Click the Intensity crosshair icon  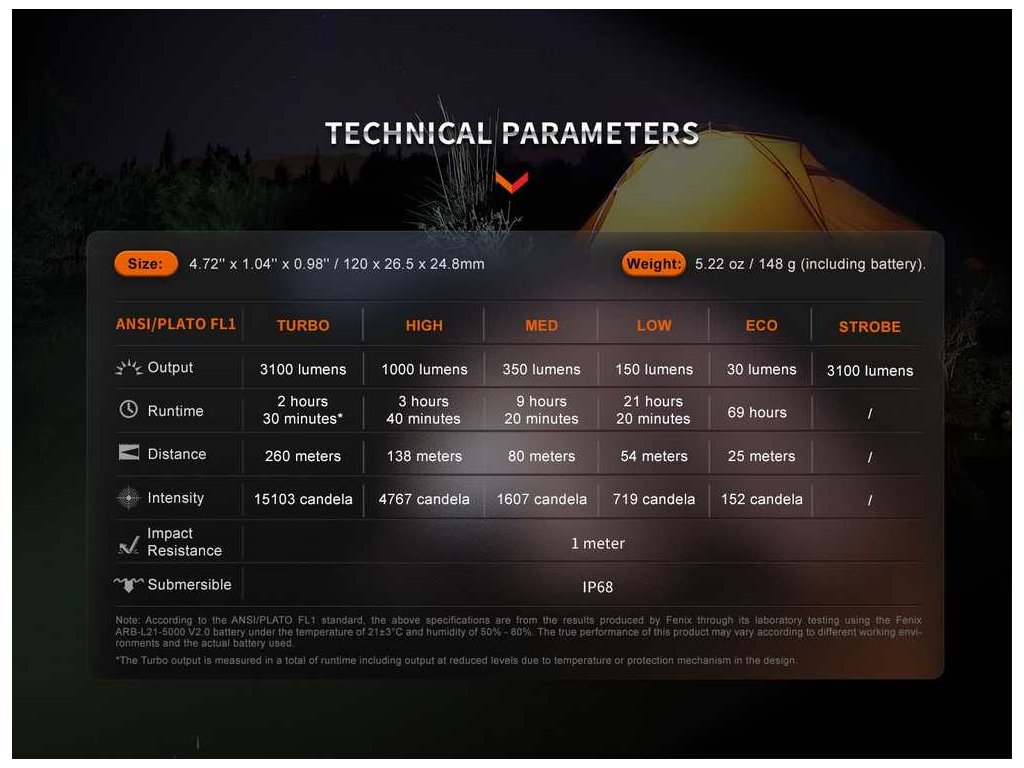click(129, 498)
